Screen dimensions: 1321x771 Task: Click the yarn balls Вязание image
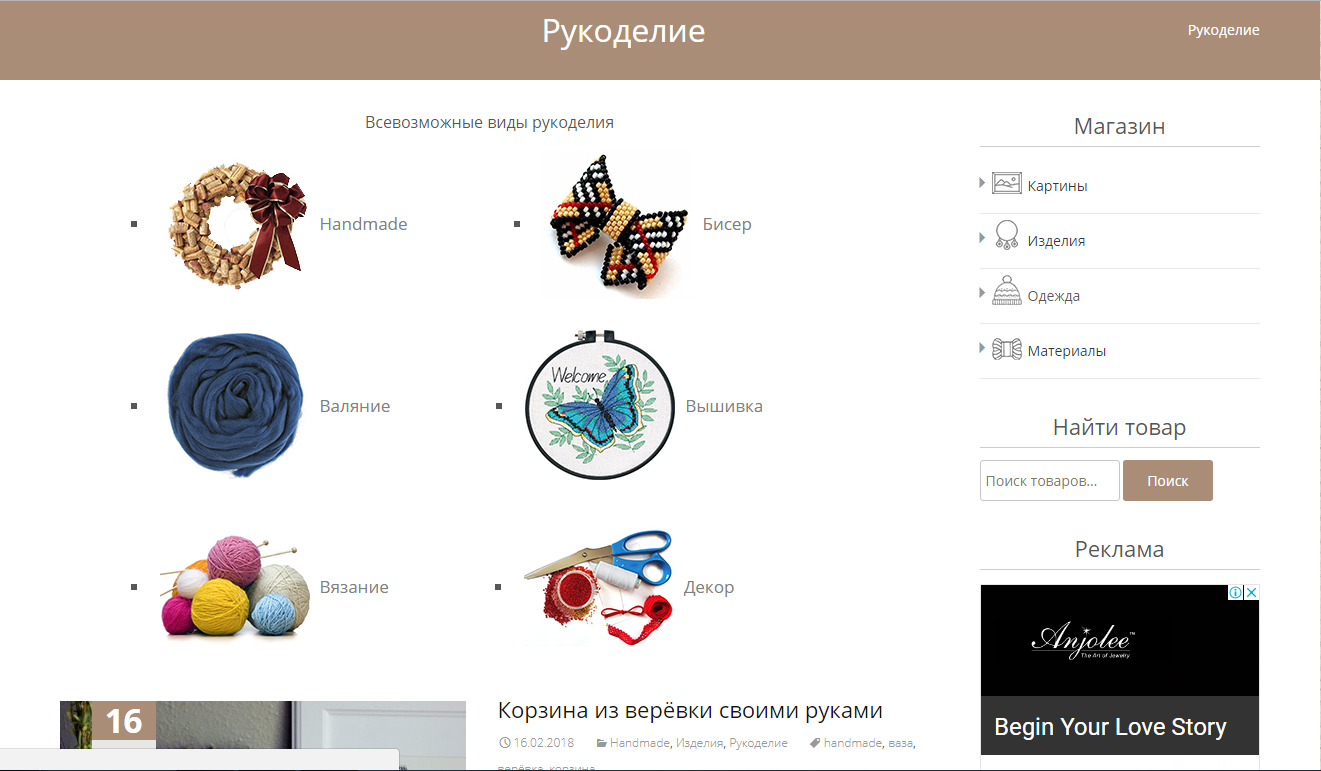[234, 587]
